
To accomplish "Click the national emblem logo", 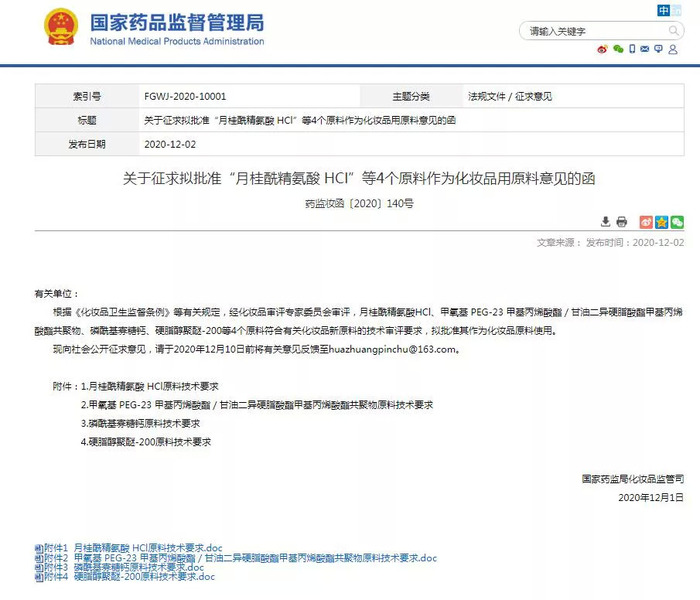I will point(61,26).
